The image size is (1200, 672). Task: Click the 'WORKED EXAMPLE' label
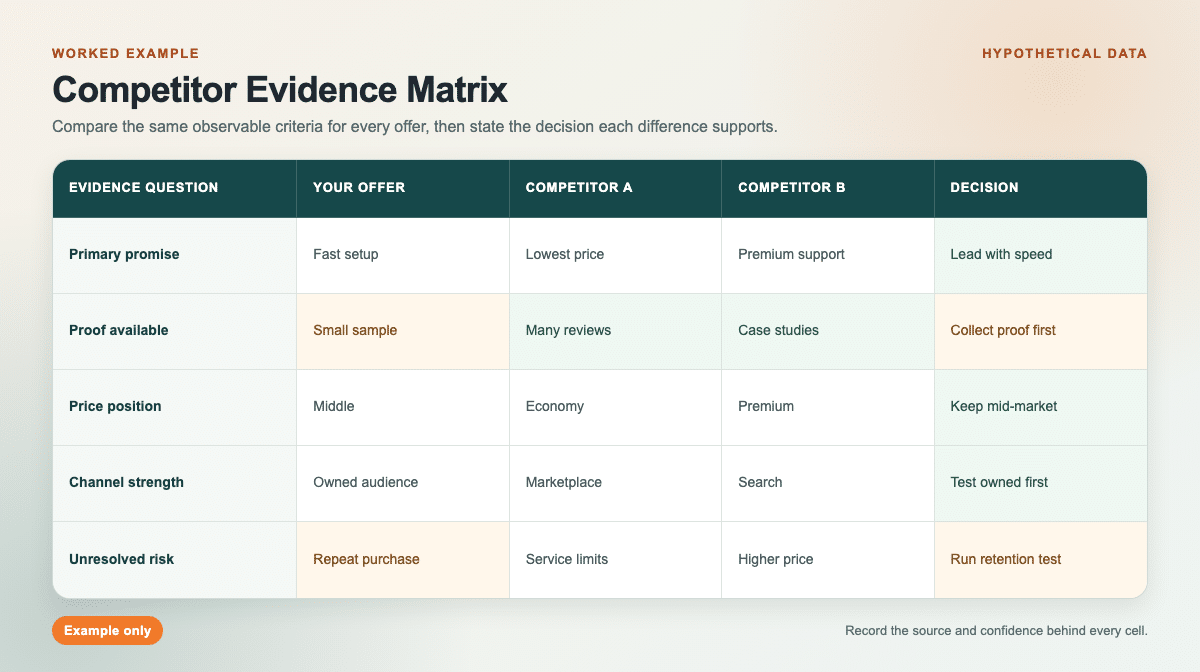[126, 53]
